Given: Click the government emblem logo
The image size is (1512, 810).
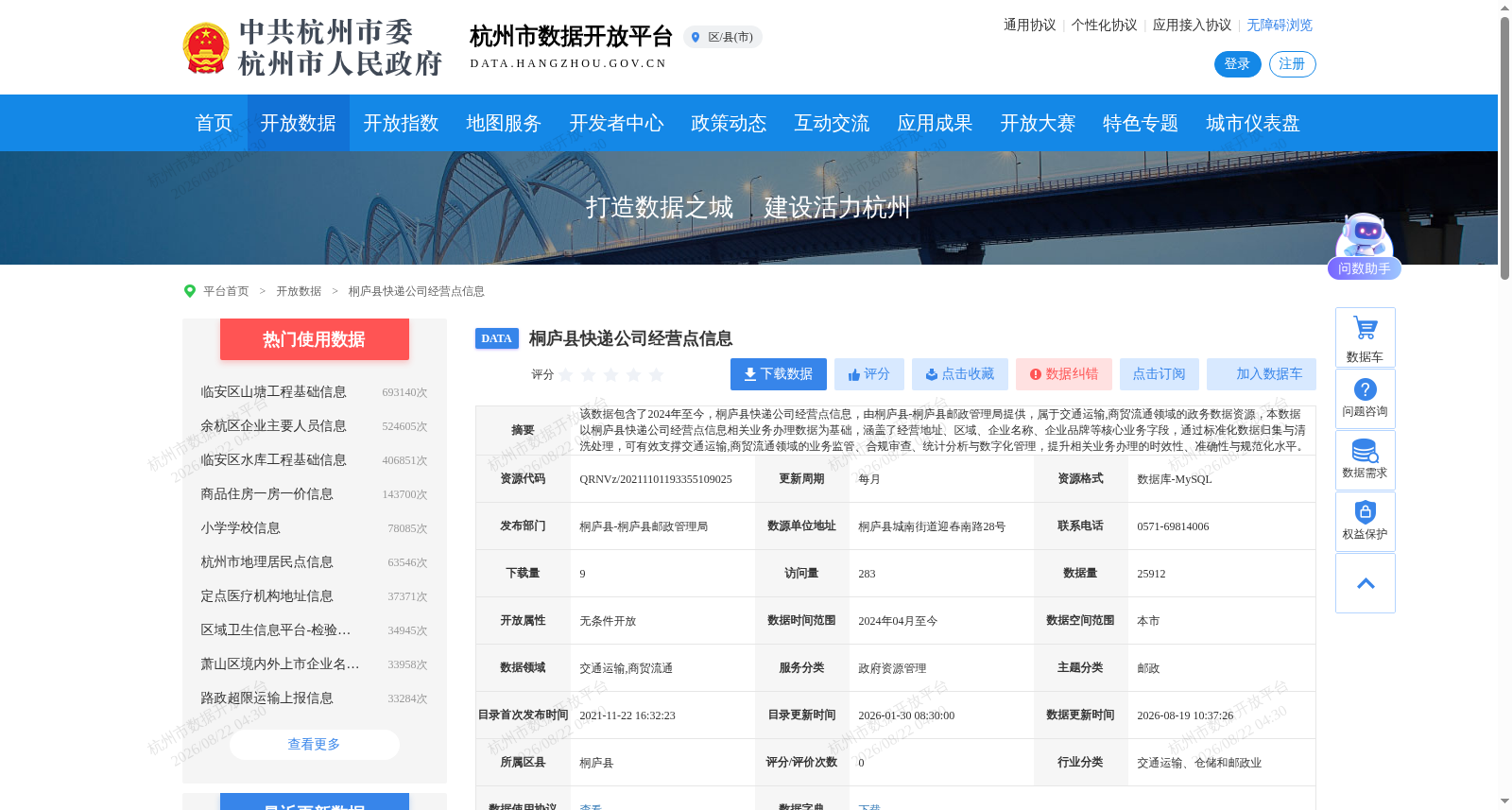Looking at the screenshot, I should (x=205, y=48).
